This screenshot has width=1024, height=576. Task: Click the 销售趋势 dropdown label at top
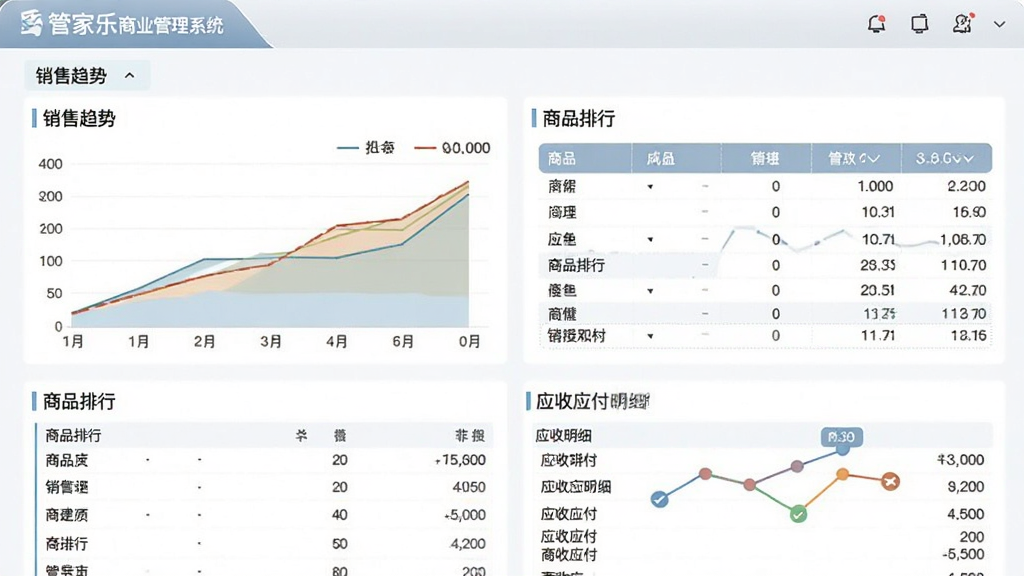click(x=71, y=76)
